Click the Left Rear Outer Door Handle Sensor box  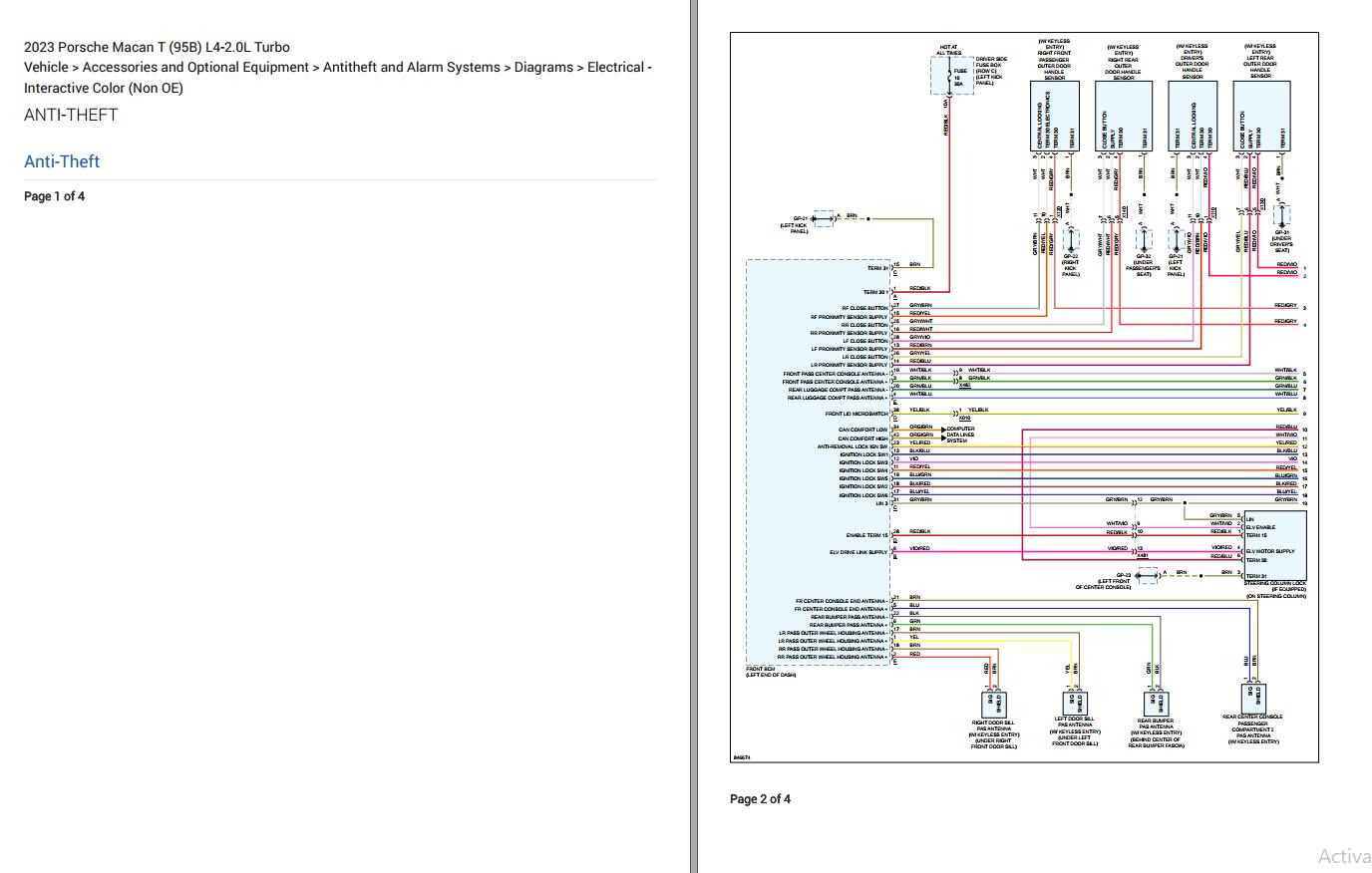click(x=1261, y=117)
